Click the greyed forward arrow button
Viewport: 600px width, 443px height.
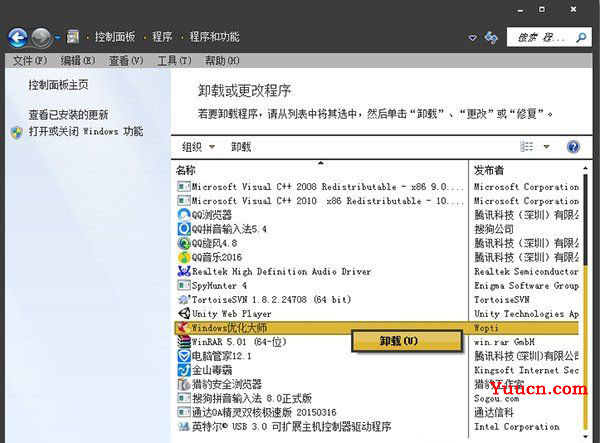click(x=41, y=37)
